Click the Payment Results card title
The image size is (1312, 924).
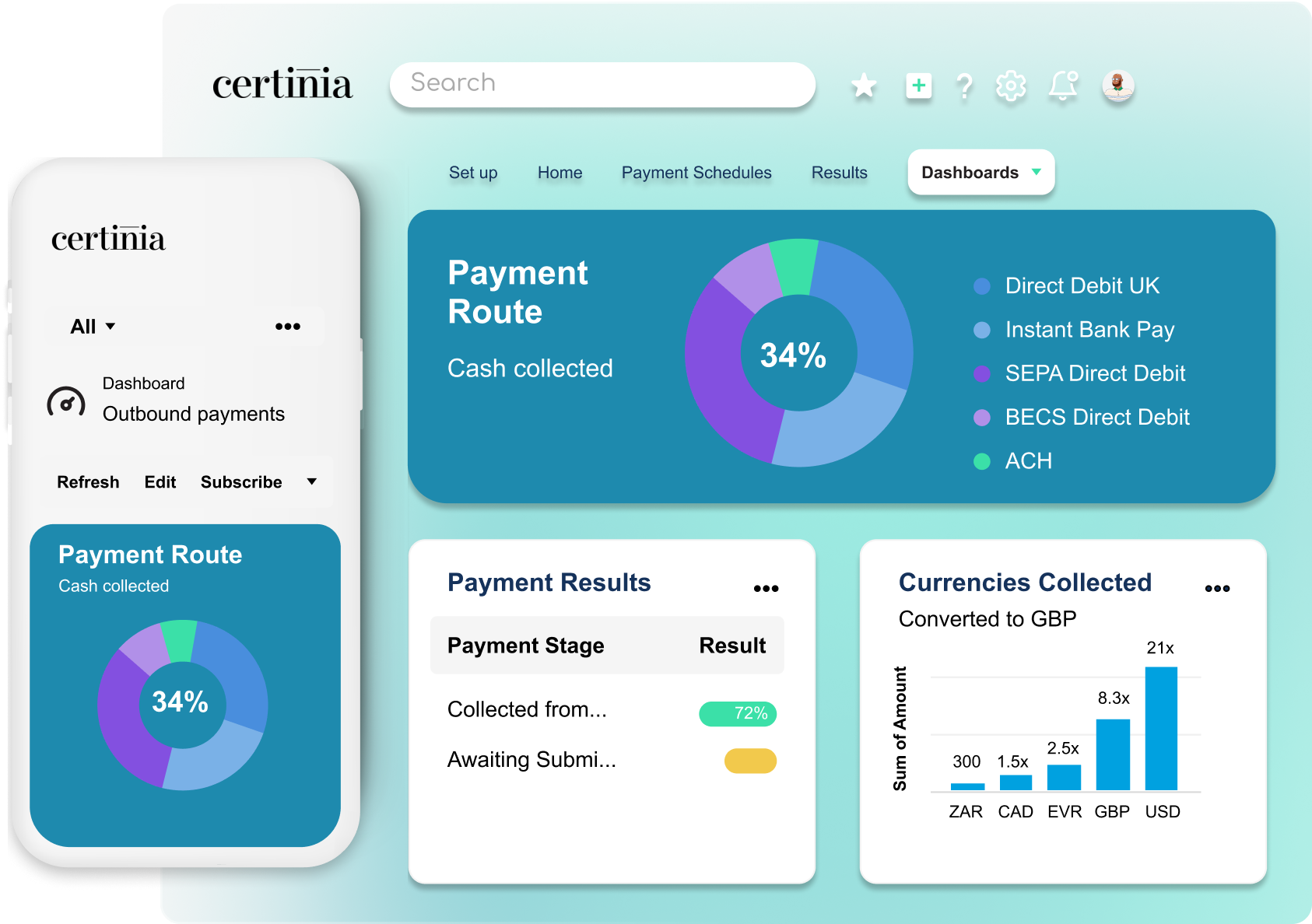pos(549,583)
